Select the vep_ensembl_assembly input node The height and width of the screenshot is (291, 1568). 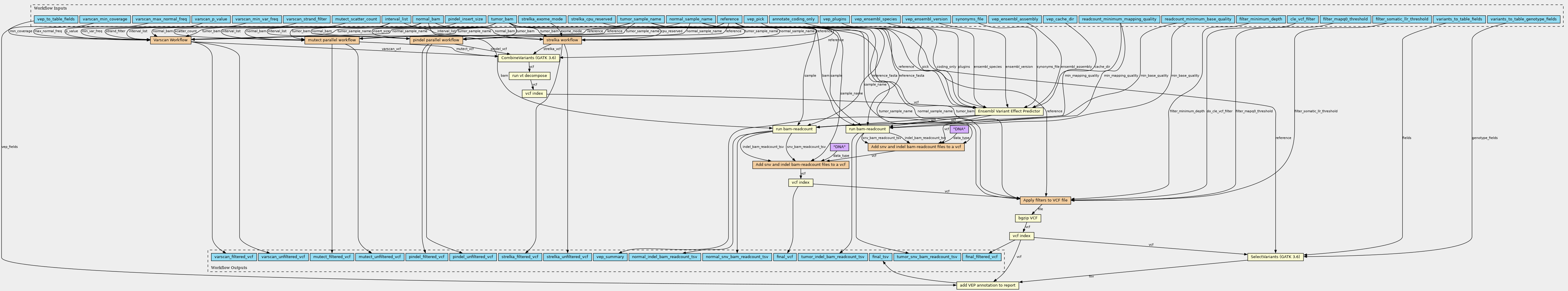coord(1015,20)
